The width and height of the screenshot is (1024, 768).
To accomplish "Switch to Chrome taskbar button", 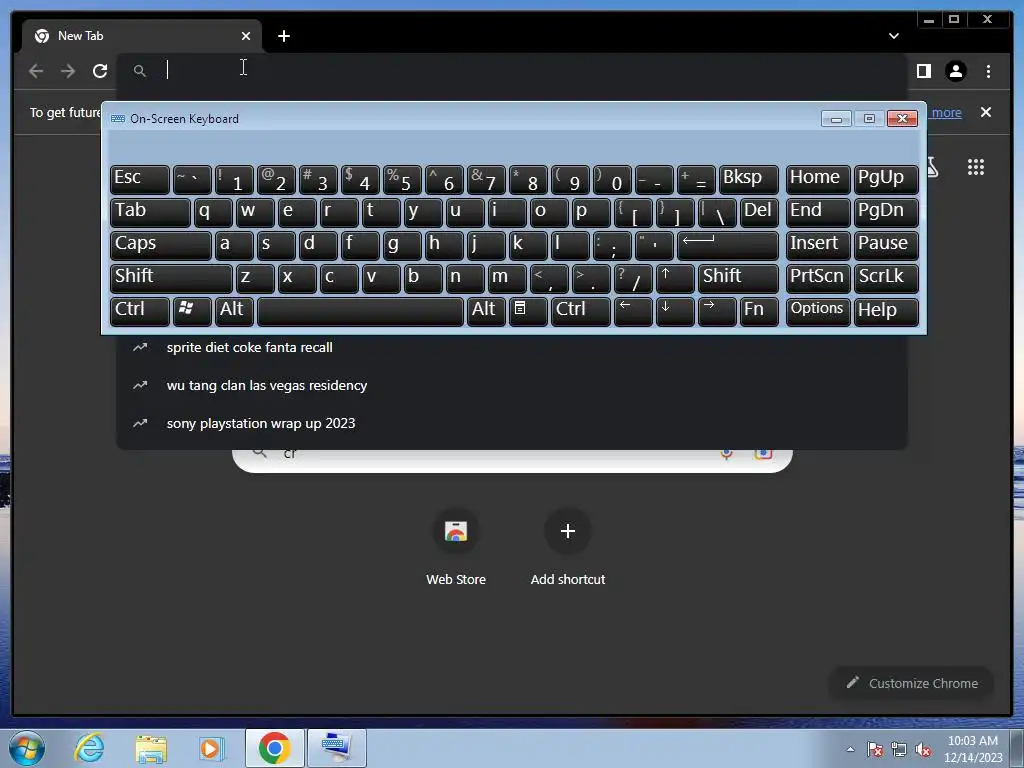I will 274,748.
